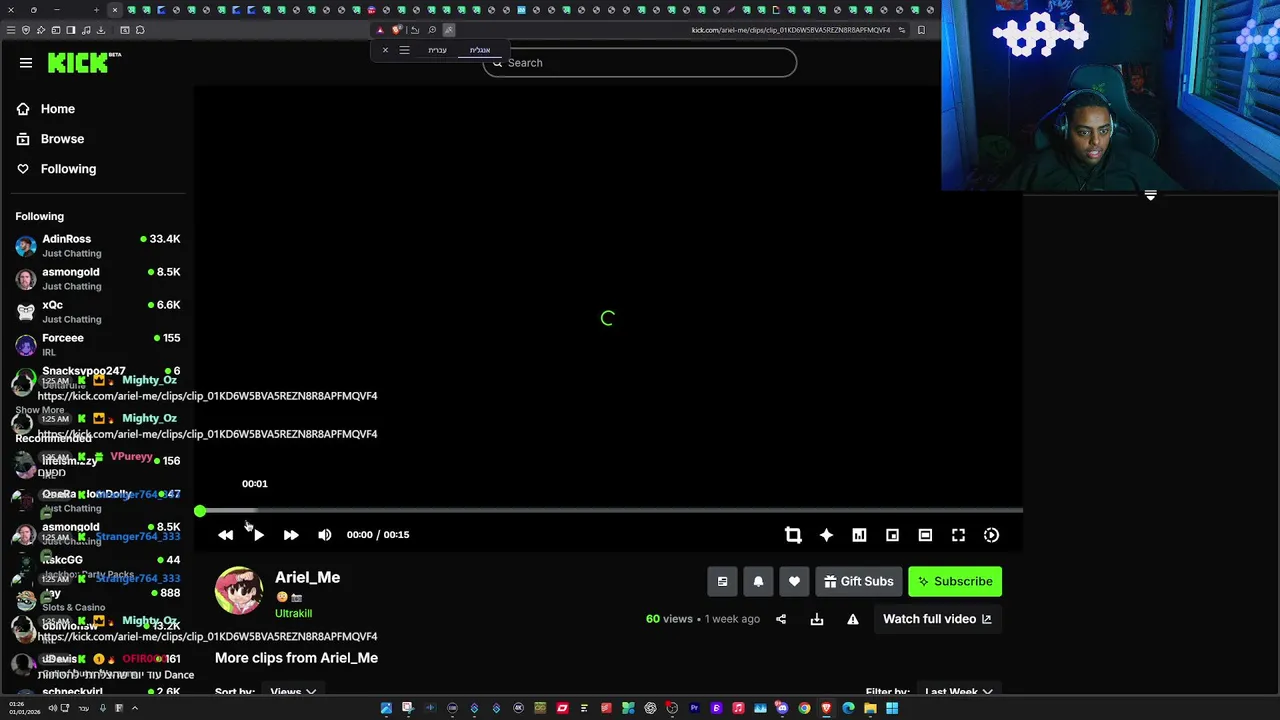Click the crop clip icon in player
The height and width of the screenshot is (720, 1280).
[793, 535]
